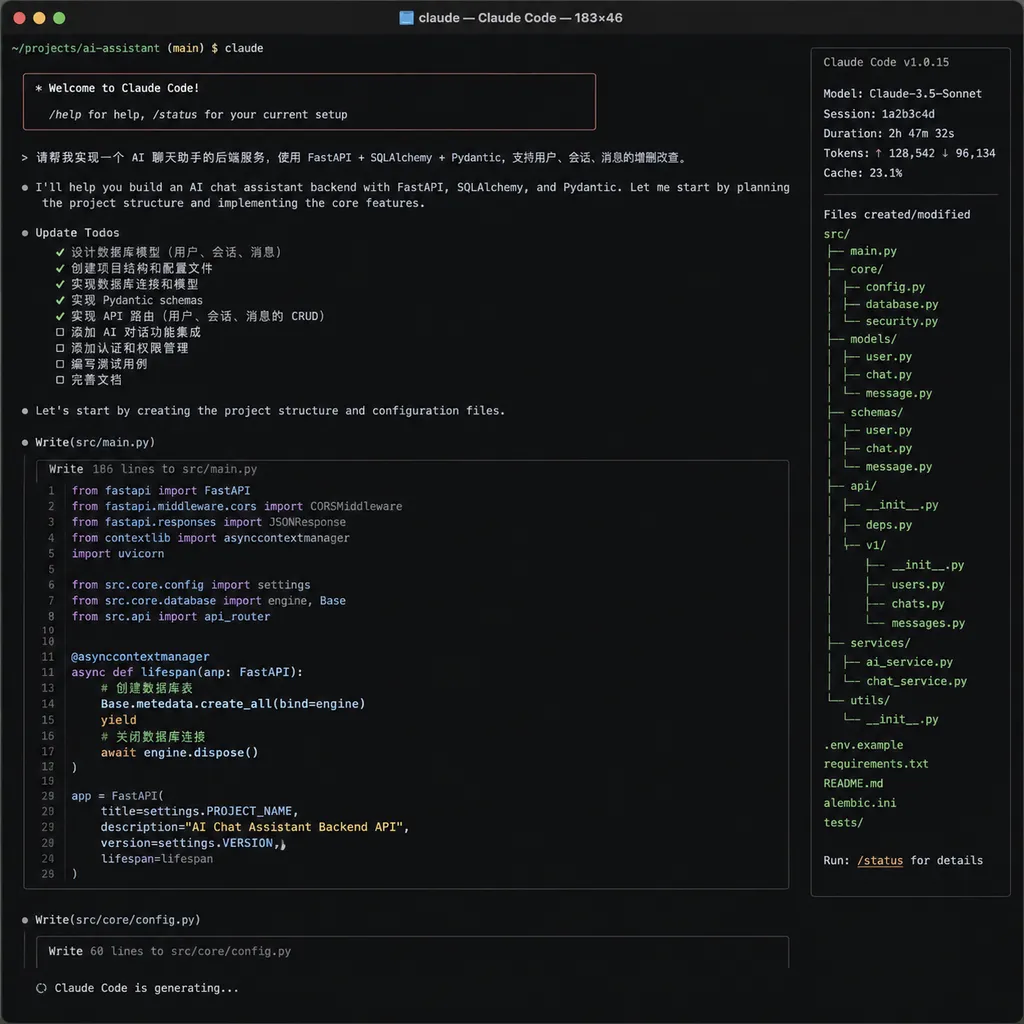Screen dimensions: 1024x1024
Task: Click the 'Session: 1a2b3c4d' line
Action: [878, 114]
